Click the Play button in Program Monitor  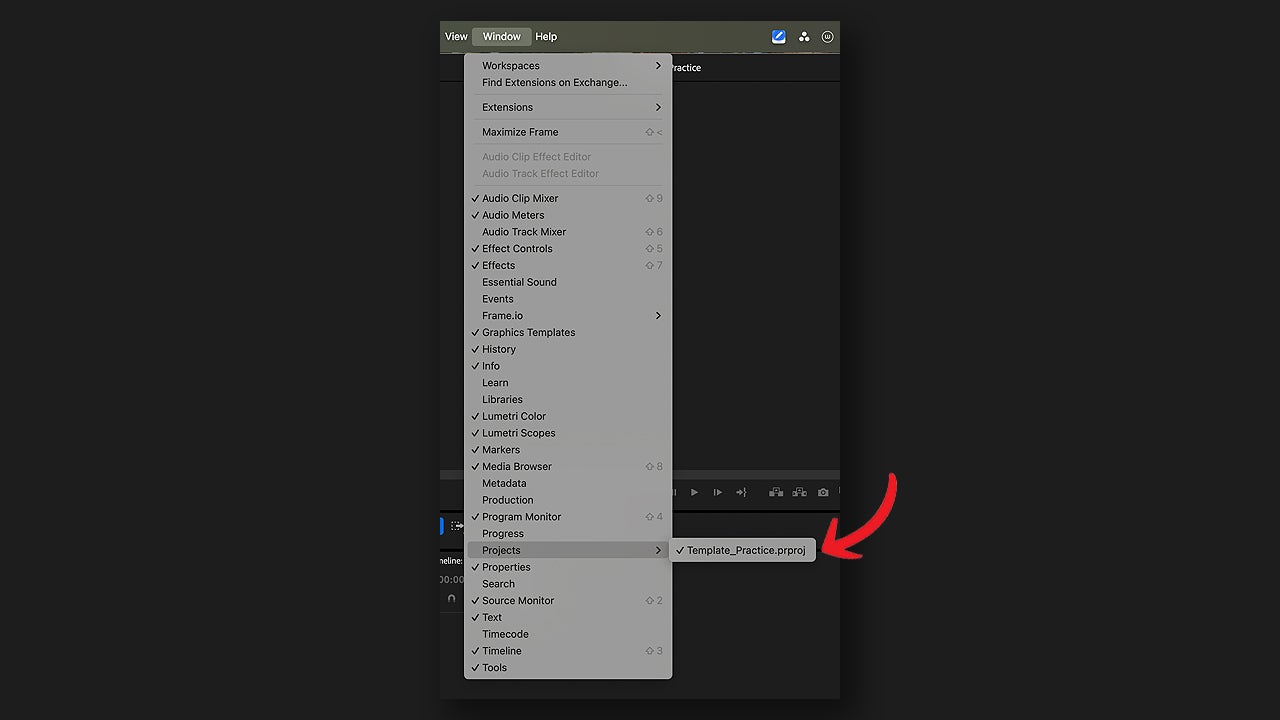pos(695,492)
